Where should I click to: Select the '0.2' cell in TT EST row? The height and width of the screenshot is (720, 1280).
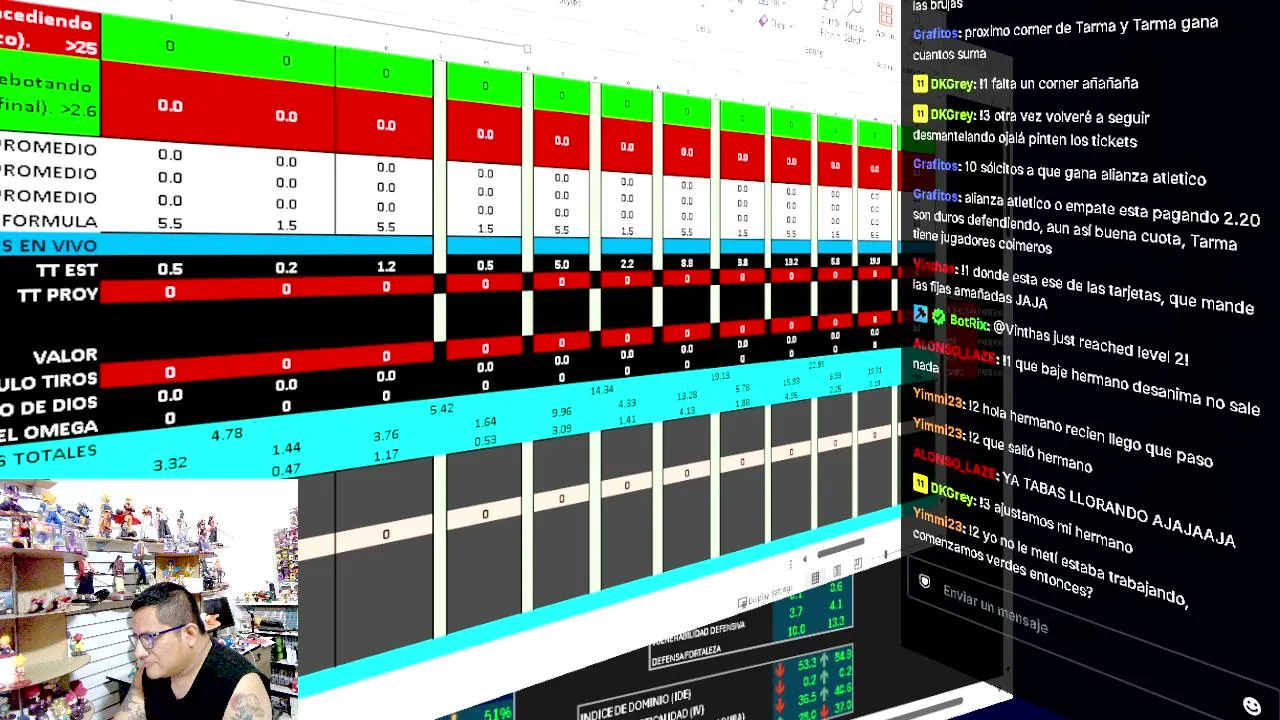(x=286, y=268)
